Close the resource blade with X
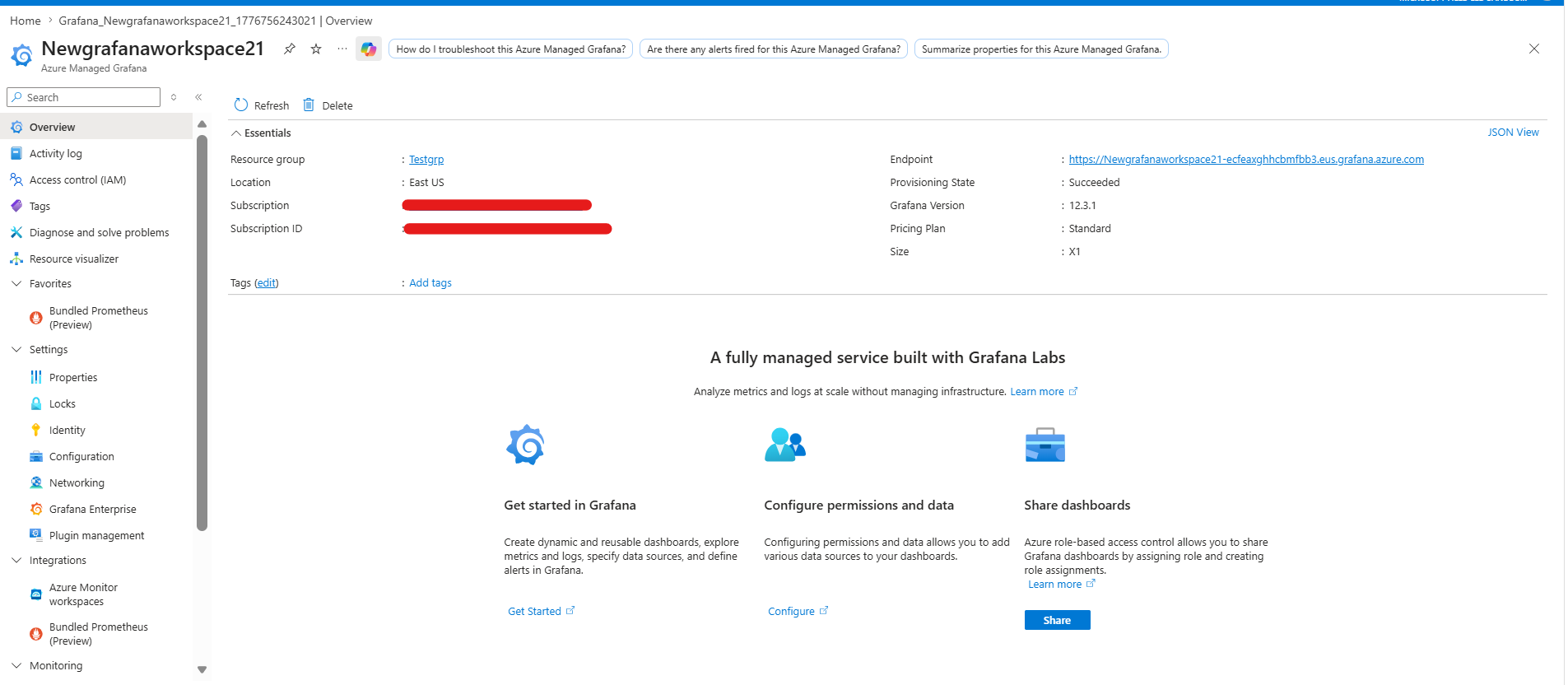 tap(1534, 49)
